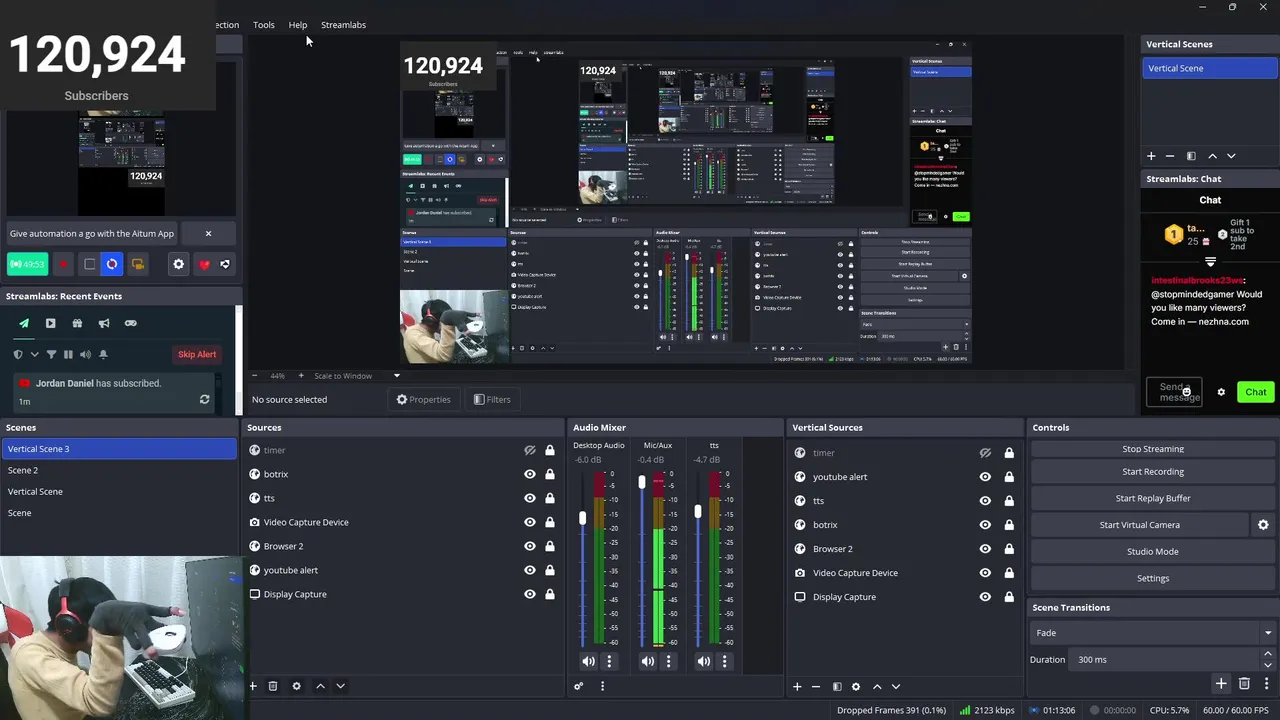Open Audio Mixer panel three-dot menu
Viewport: 1280px width, 720px height.
pos(602,686)
